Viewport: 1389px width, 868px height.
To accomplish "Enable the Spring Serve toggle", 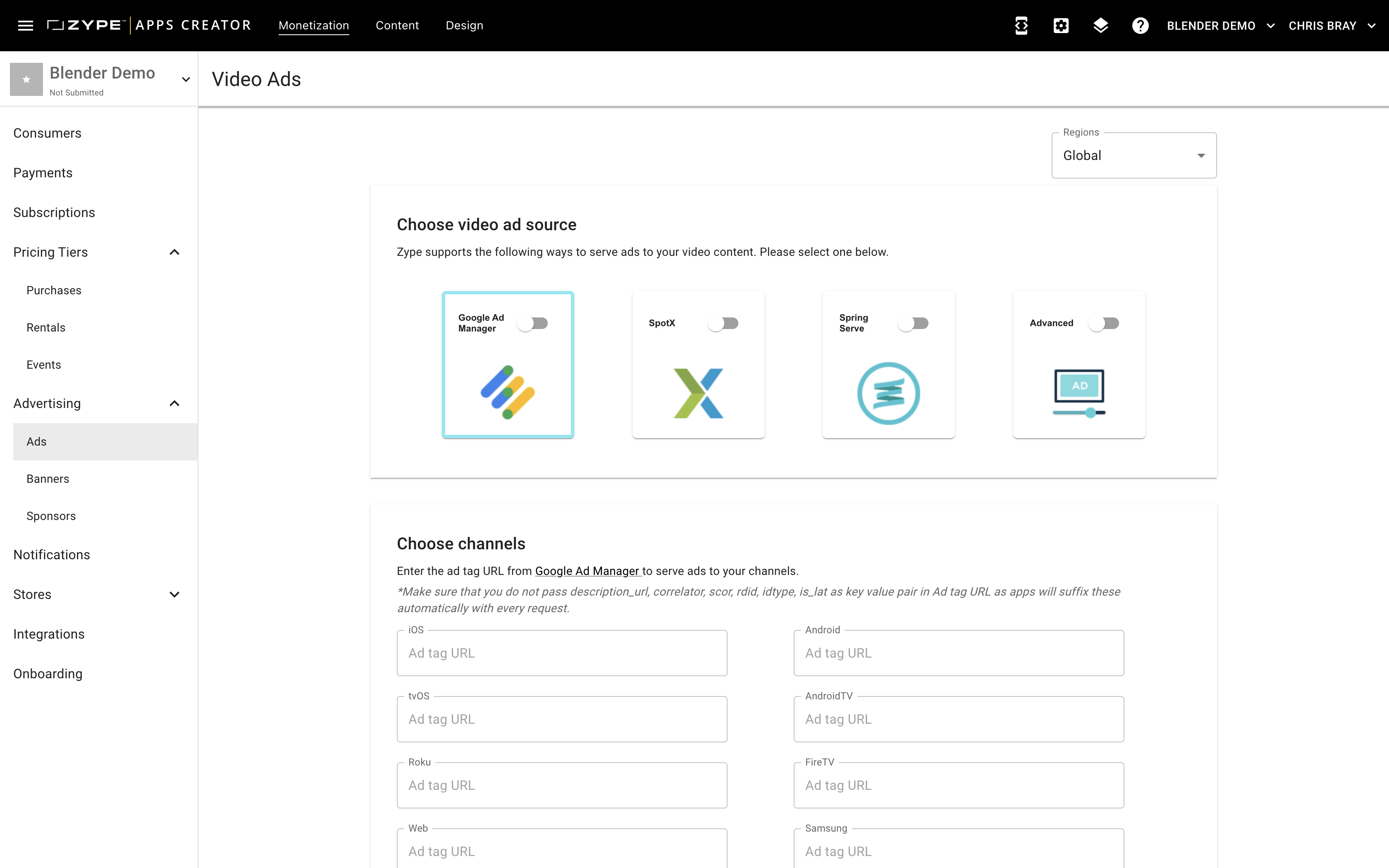I will (x=913, y=323).
